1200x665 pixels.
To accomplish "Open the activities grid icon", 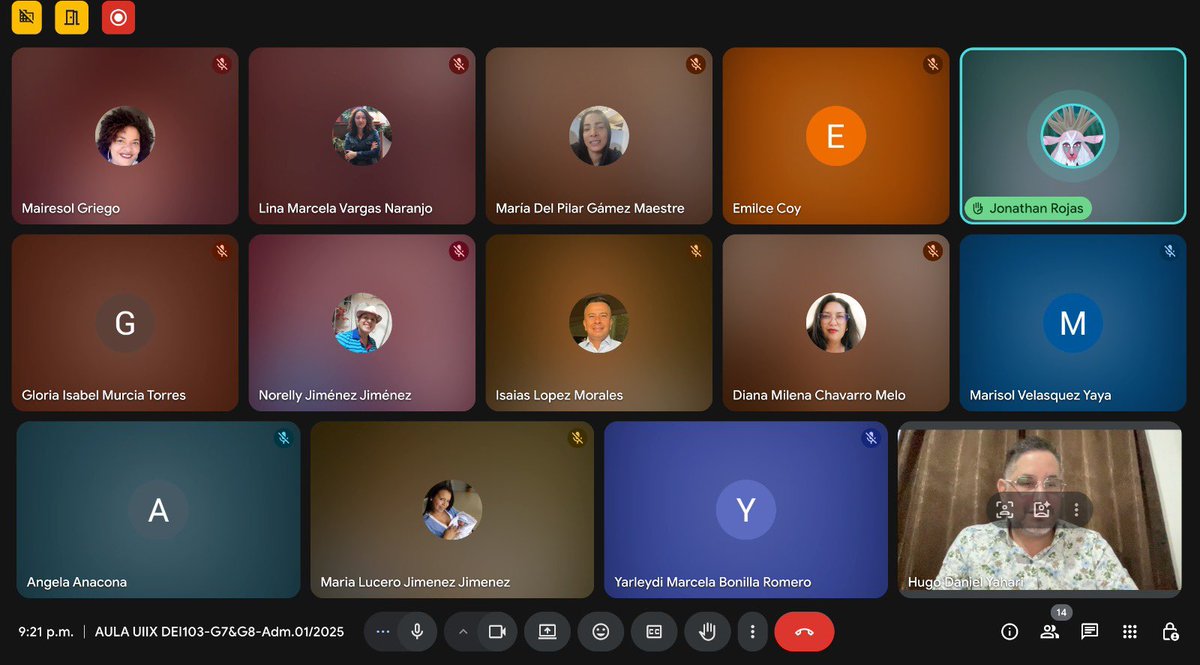I will coord(1130,632).
